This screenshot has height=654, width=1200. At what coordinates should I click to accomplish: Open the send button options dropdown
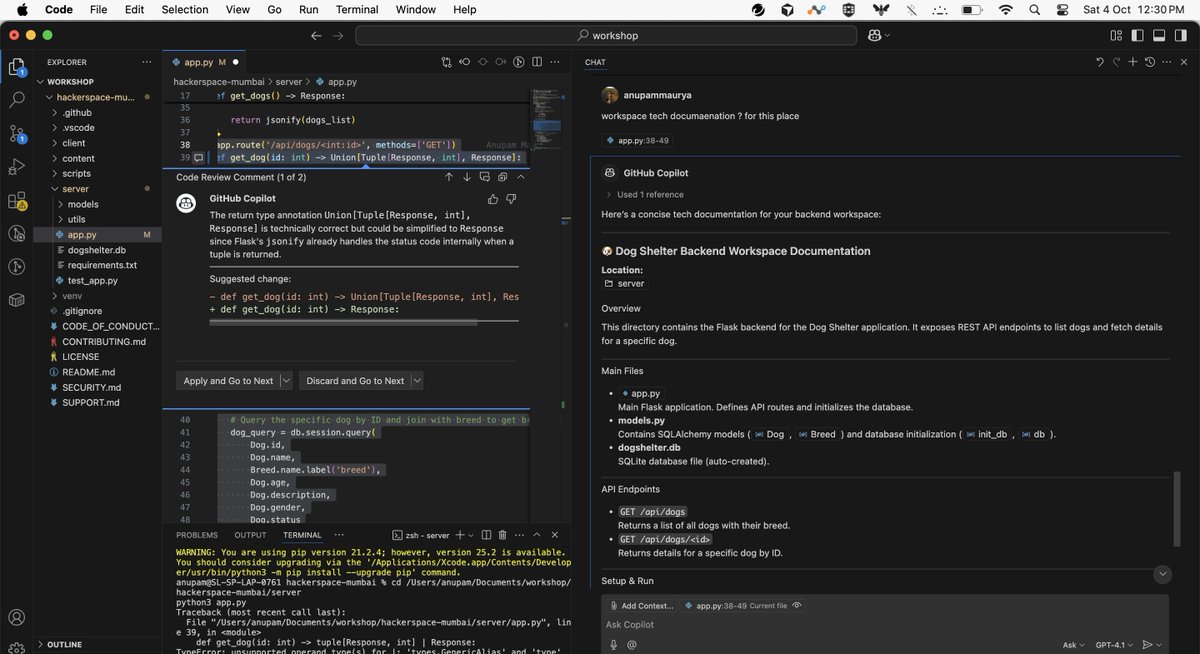pos(1160,645)
